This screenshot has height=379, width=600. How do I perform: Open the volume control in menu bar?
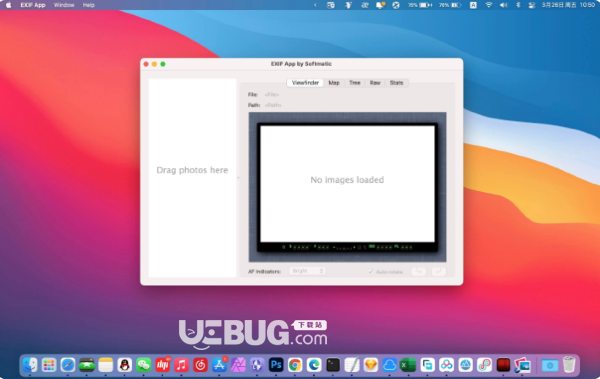(504, 5)
